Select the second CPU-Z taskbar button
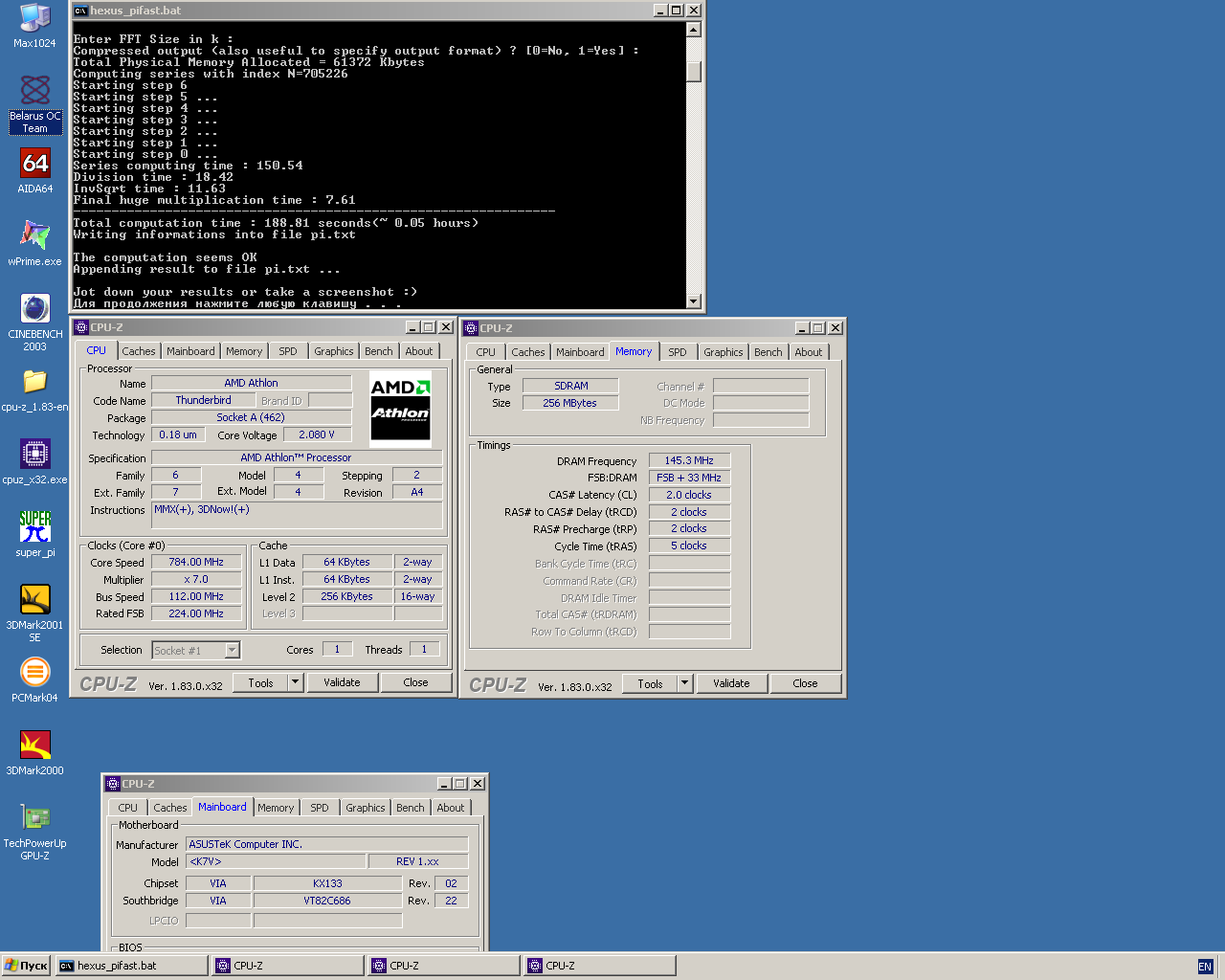 click(443, 966)
